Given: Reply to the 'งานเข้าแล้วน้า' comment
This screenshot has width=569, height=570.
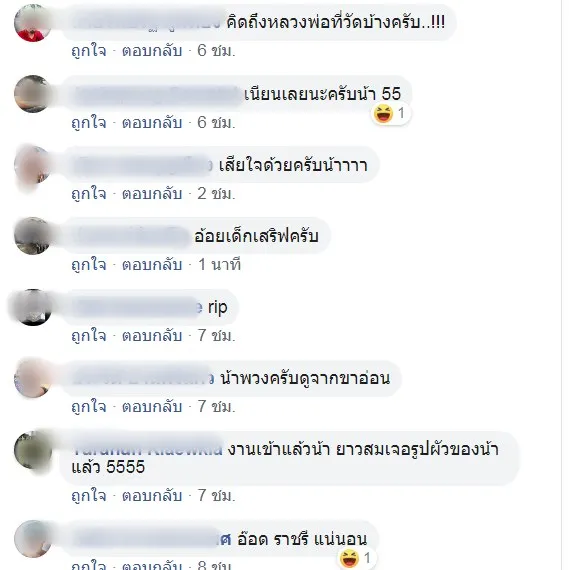Looking at the screenshot, I should click(152, 496).
